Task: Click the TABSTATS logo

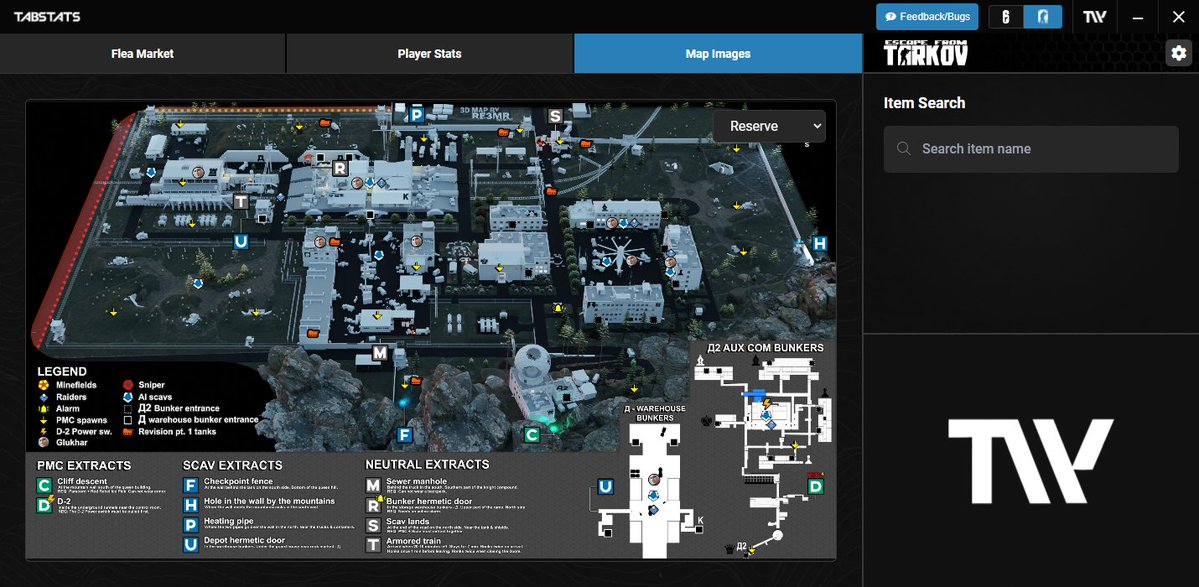Action: pyautogui.click(x=47, y=17)
